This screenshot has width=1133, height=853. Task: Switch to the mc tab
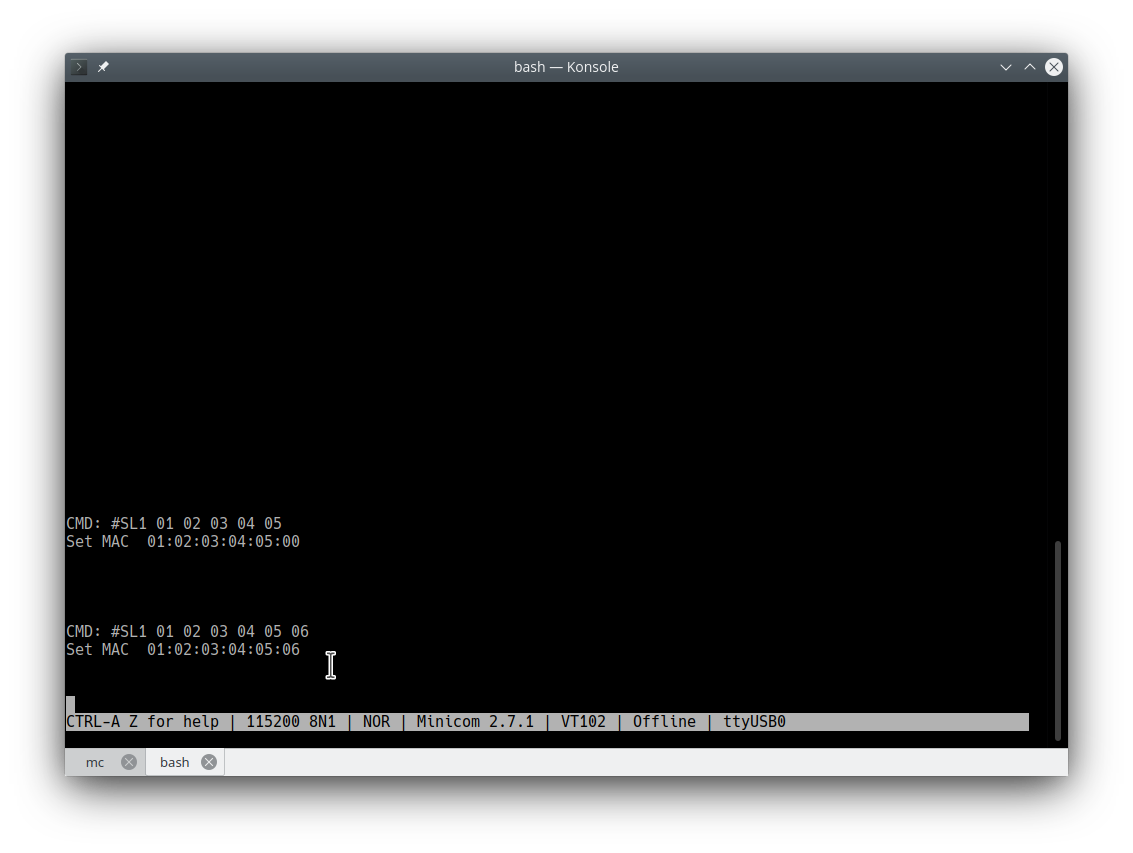pos(95,762)
